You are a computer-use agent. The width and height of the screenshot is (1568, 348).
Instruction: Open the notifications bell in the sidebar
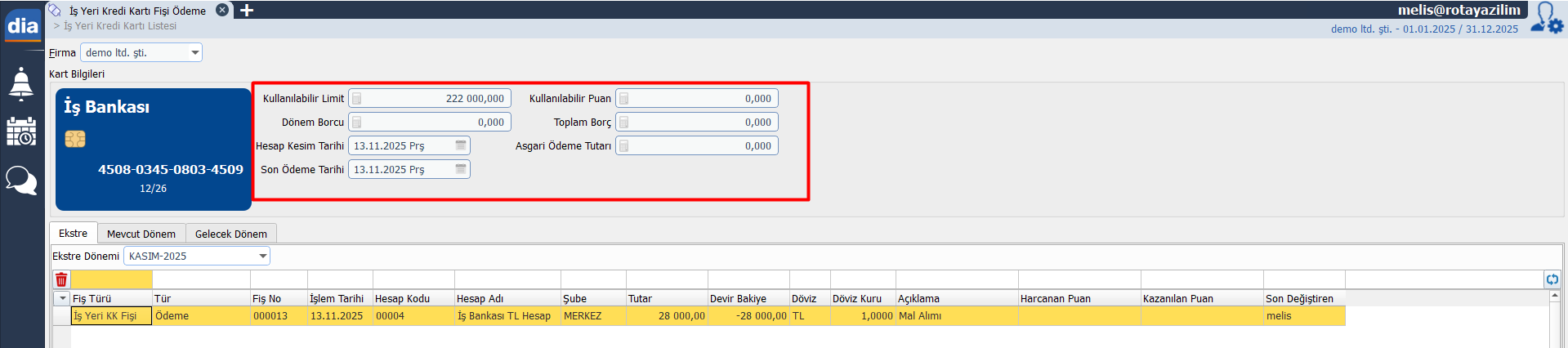pyautogui.click(x=21, y=84)
